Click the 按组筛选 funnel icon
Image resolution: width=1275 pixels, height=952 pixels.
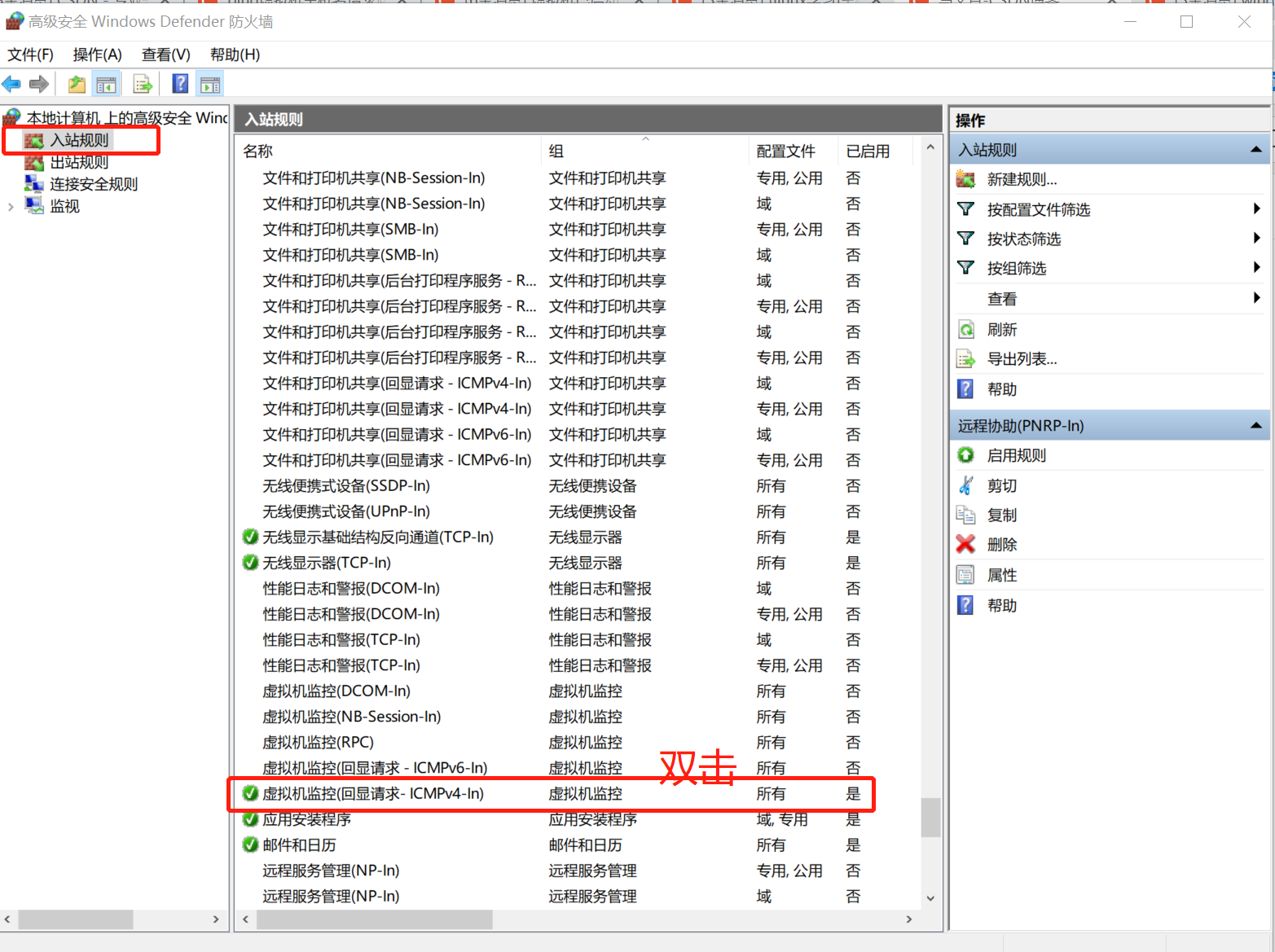coord(965,268)
